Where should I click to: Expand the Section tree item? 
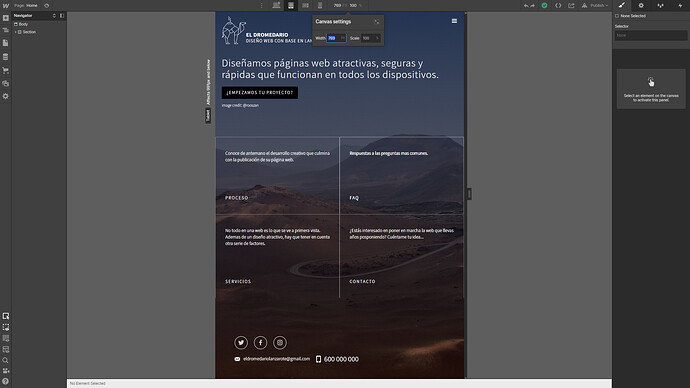(15, 32)
